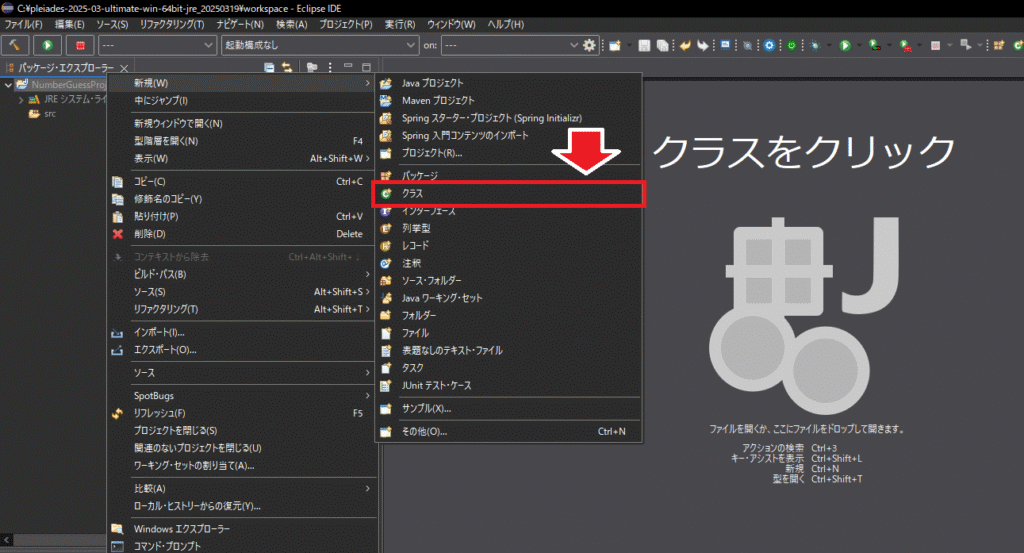1024x553 pixels.
Task: Close the パッケージ・エクスプローラー tab
Action: coord(124,68)
